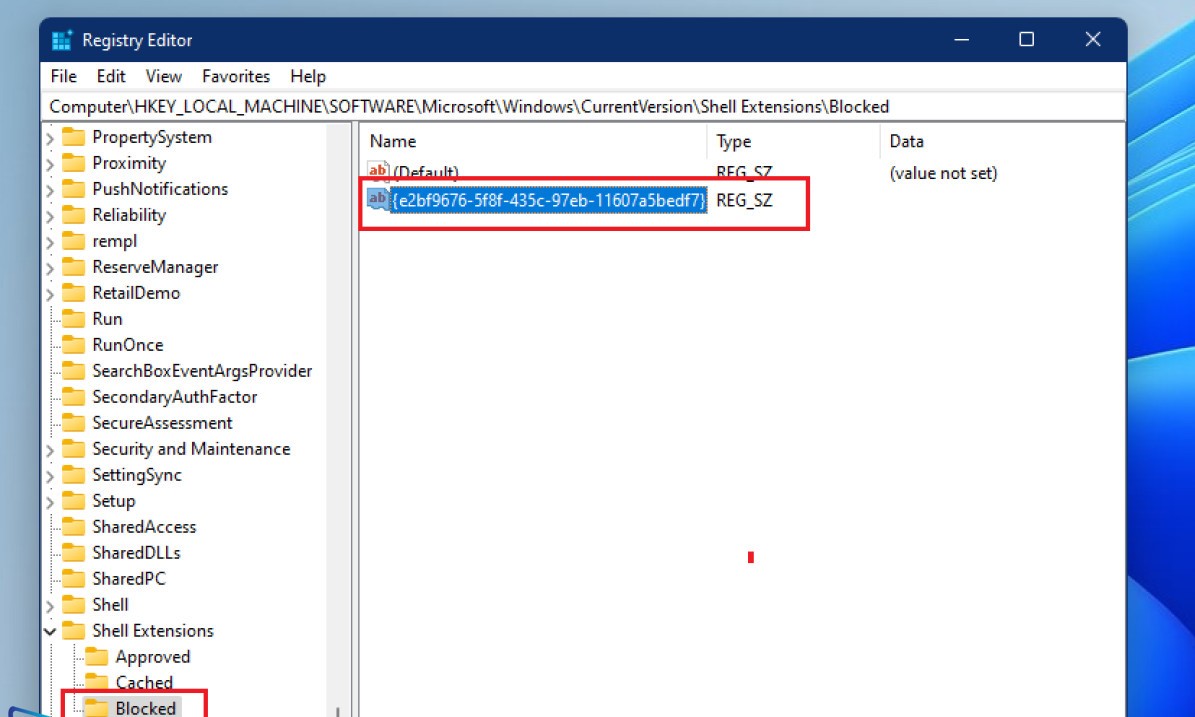Open the File menu

coord(63,76)
